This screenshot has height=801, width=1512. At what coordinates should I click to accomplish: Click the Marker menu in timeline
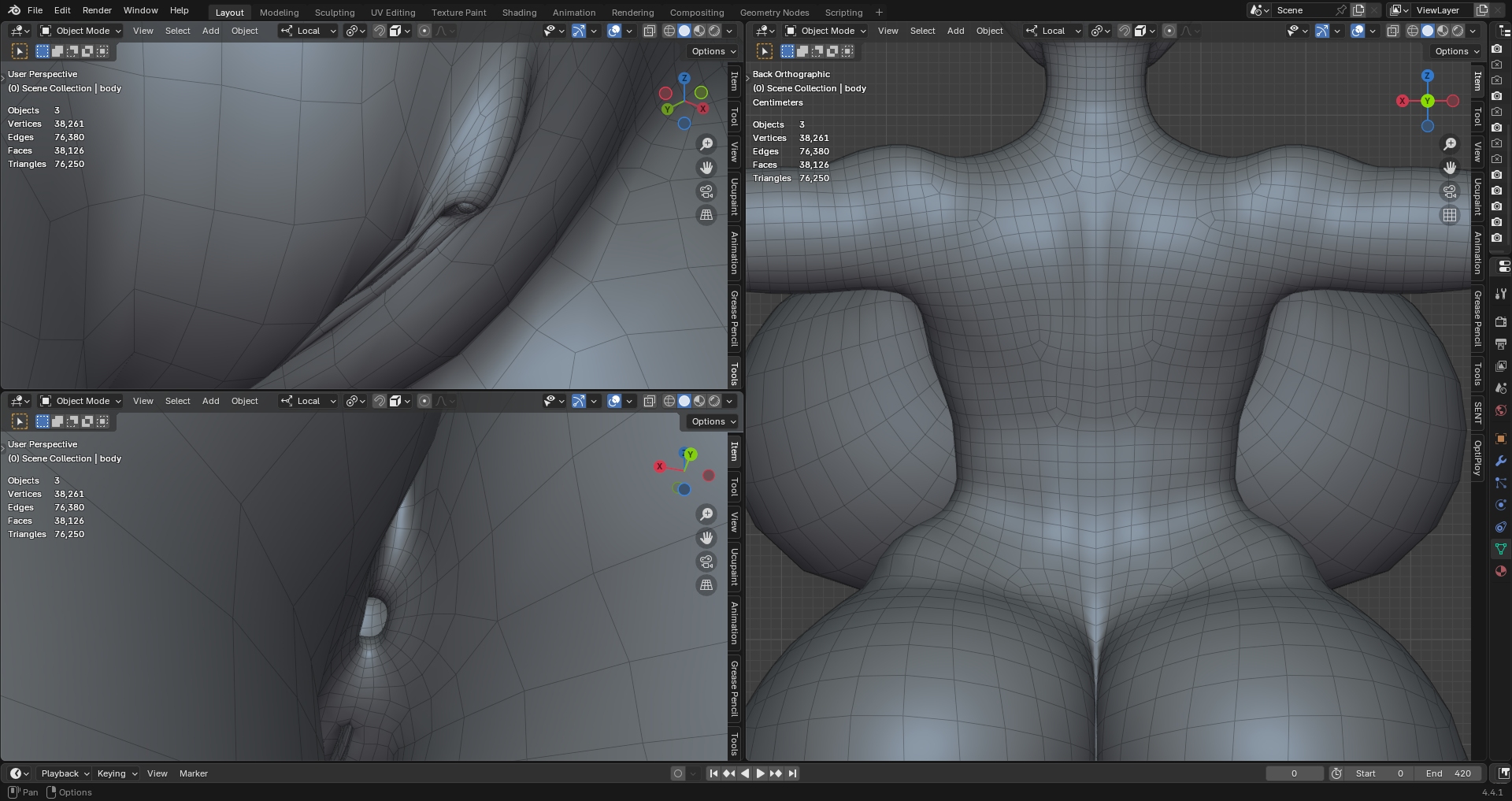coord(193,773)
